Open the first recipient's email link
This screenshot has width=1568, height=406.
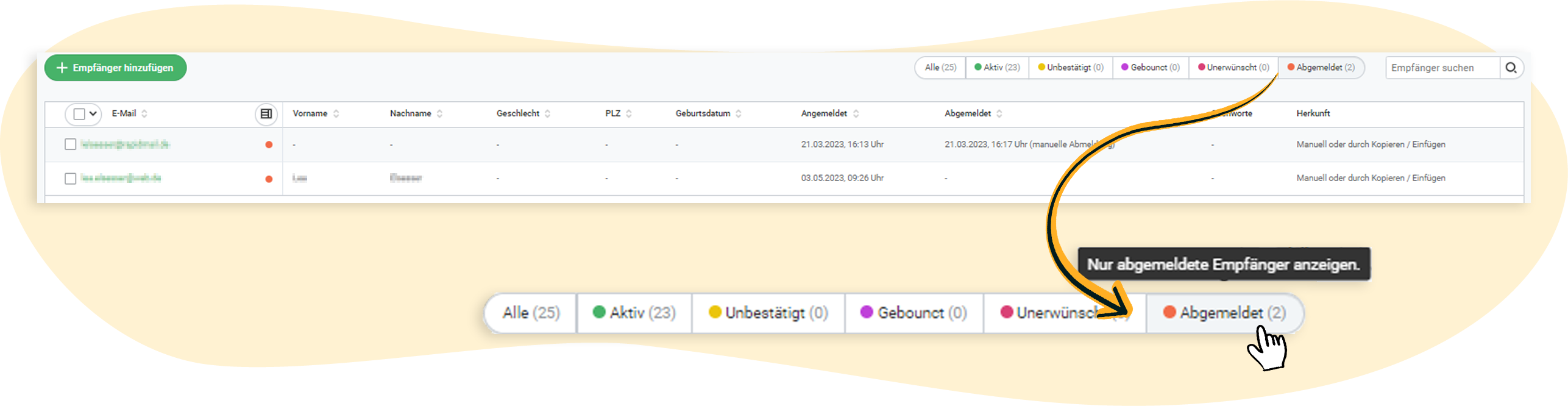point(125,144)
